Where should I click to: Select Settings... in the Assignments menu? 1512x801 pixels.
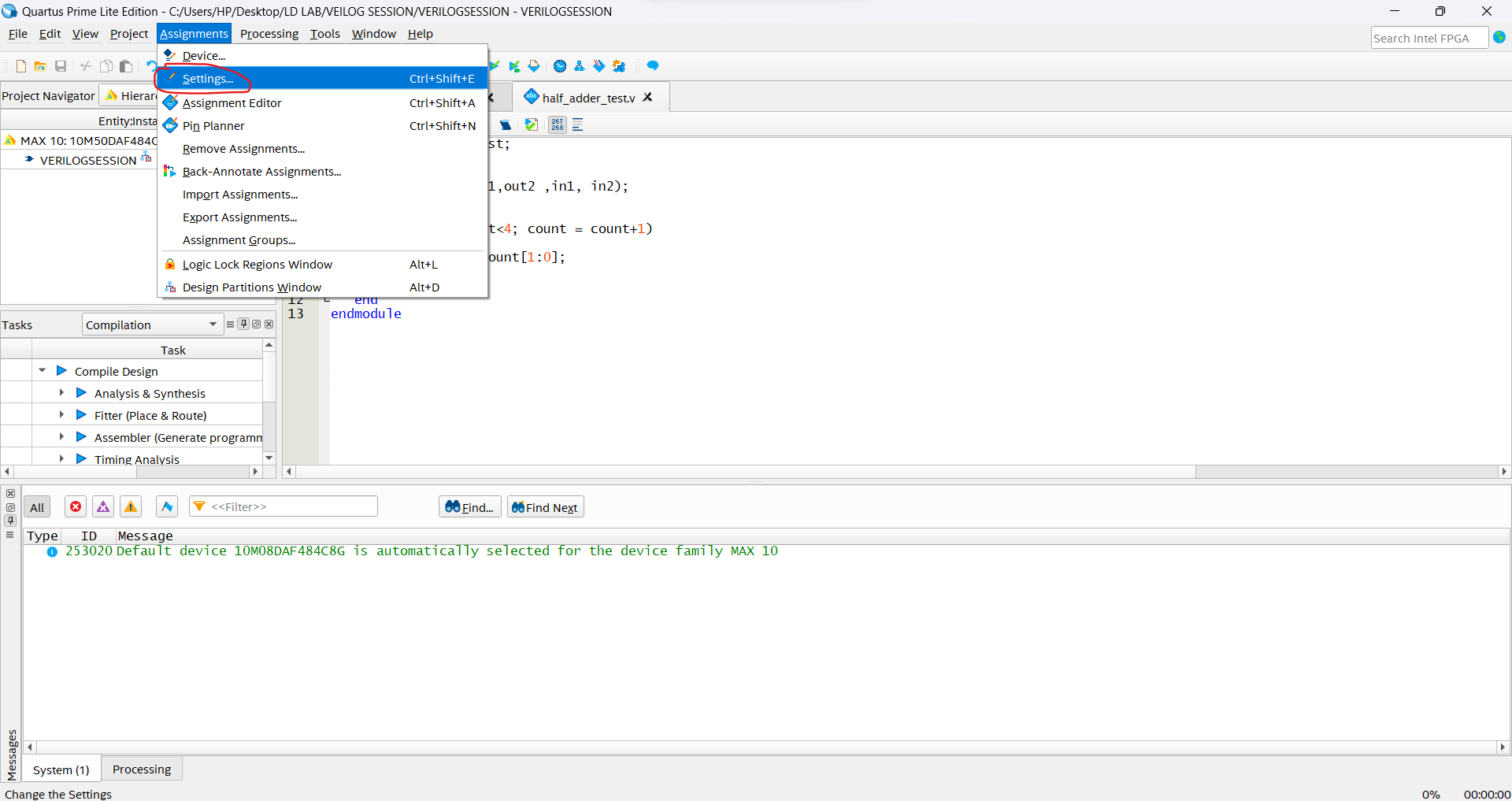323,78
